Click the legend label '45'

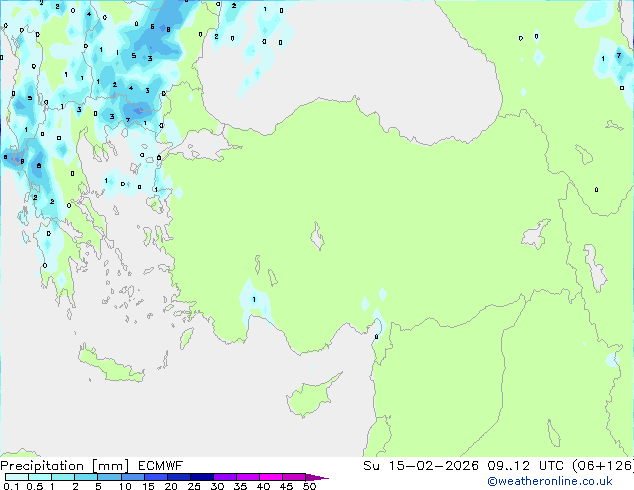pyautogui.click(x=286, y=486)
